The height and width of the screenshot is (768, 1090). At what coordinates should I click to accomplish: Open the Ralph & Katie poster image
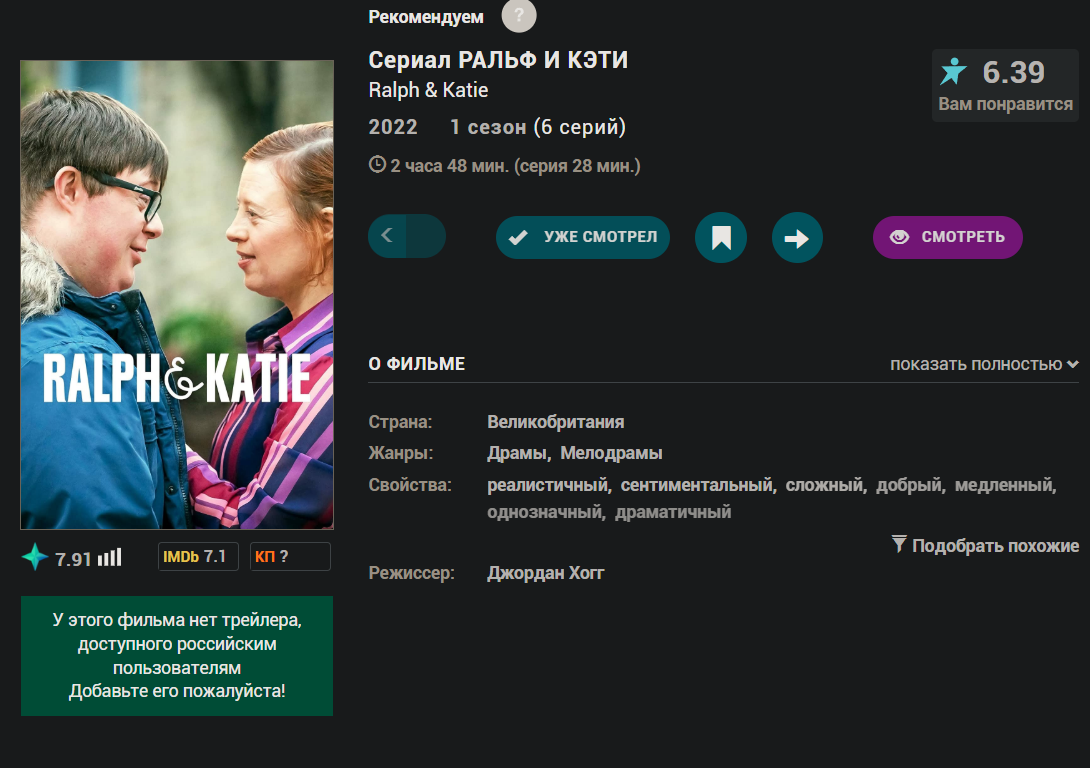point(177,295)
